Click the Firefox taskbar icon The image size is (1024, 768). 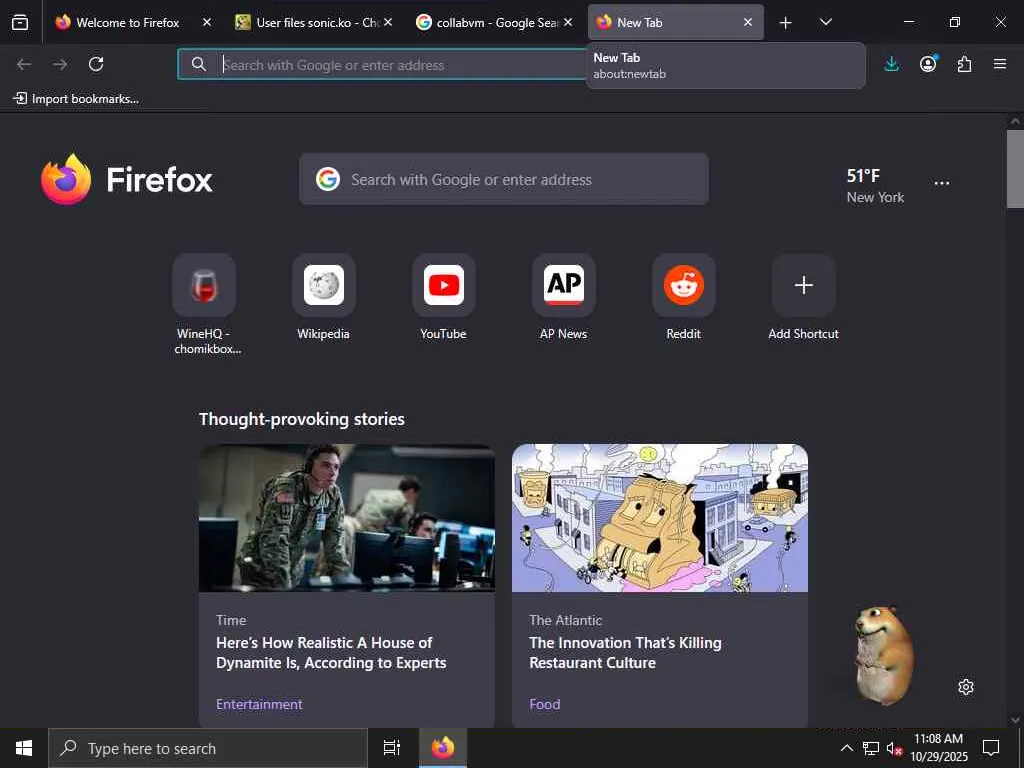click(443, 748)
